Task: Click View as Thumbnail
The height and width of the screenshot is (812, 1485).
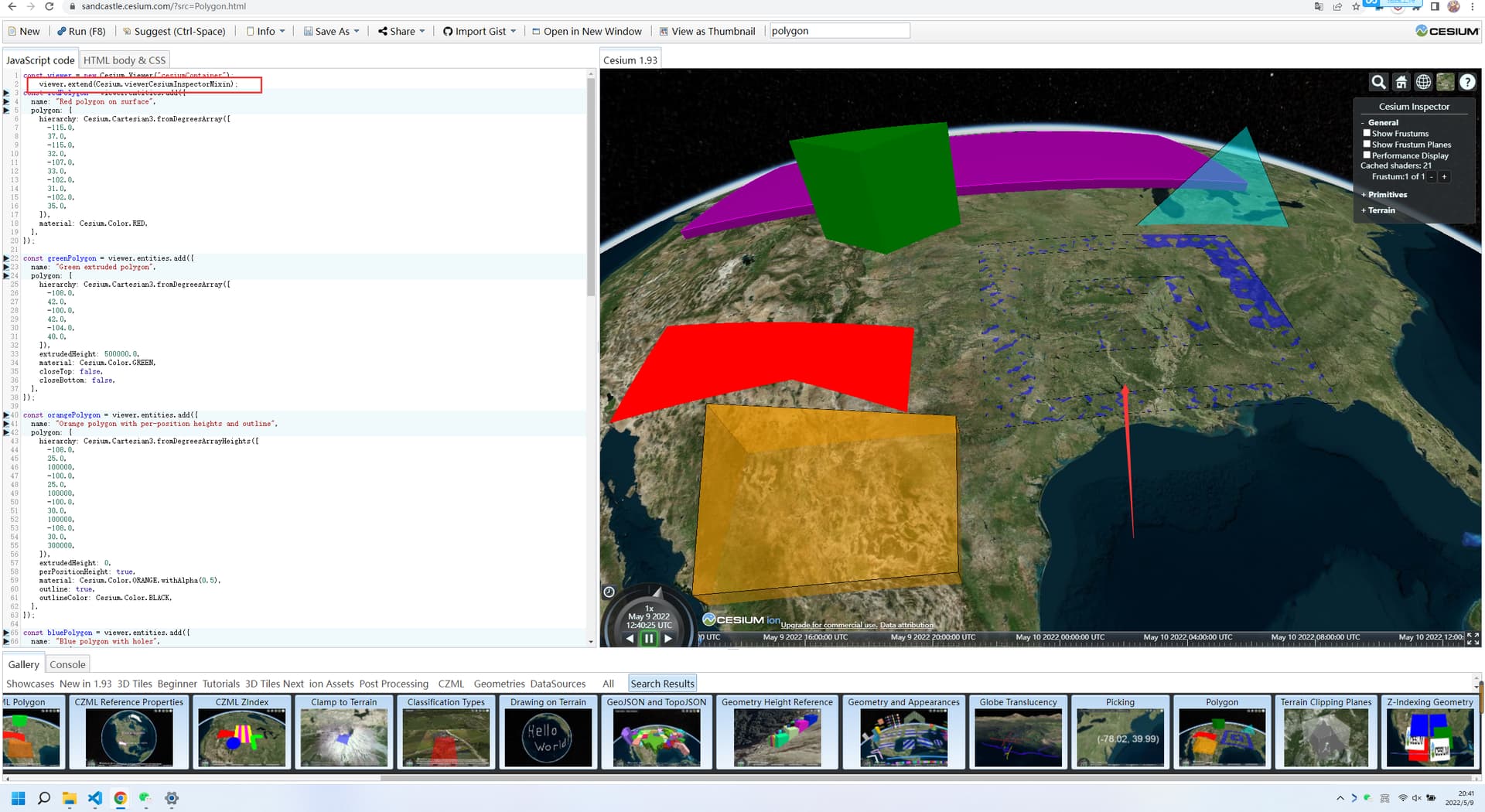Action: (707, 31)
